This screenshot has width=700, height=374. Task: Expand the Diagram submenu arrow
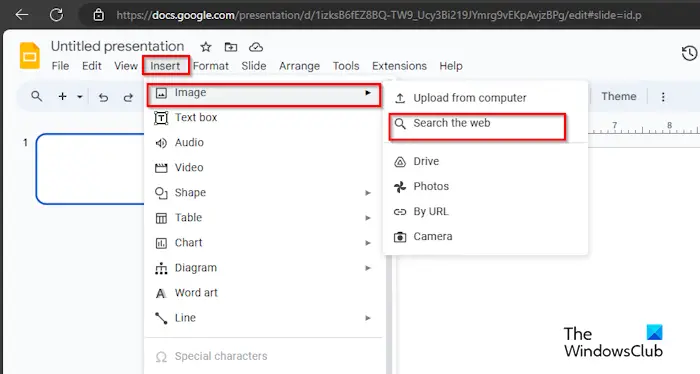coord(368,268)
